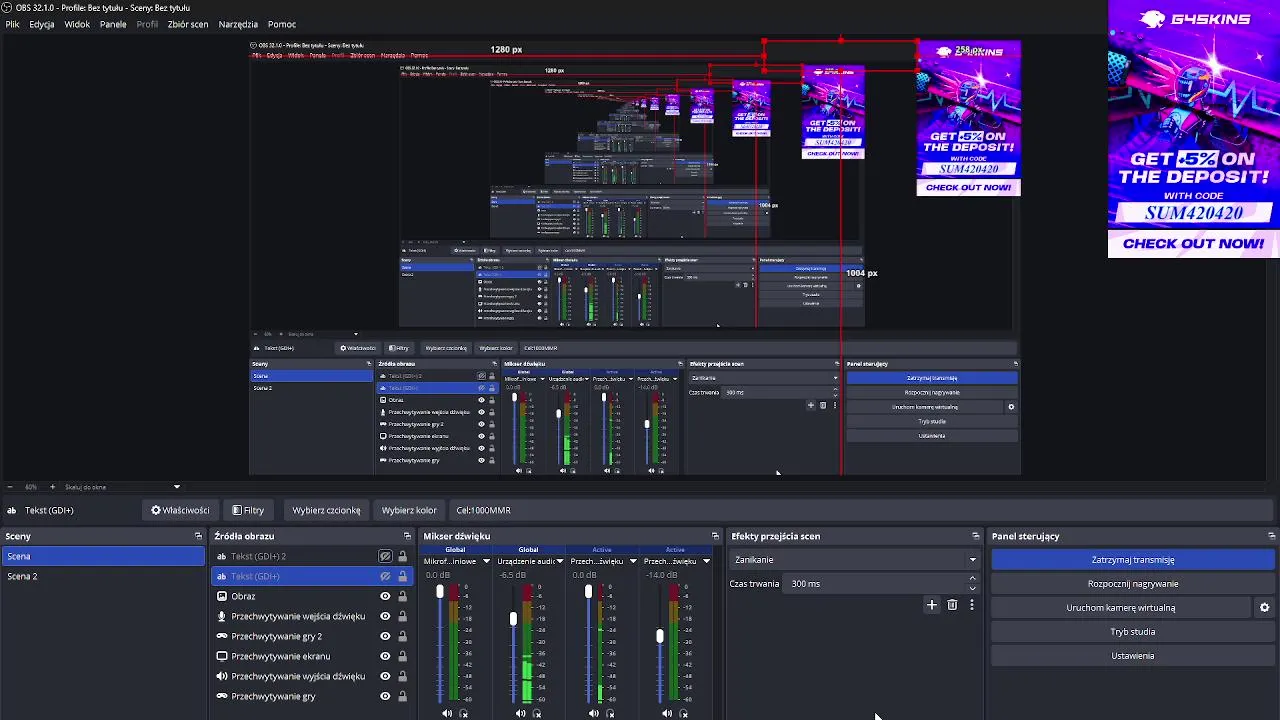This screenshot has width=1280, height=720.
Task: Hide the Obraz source
Action: 385,596
